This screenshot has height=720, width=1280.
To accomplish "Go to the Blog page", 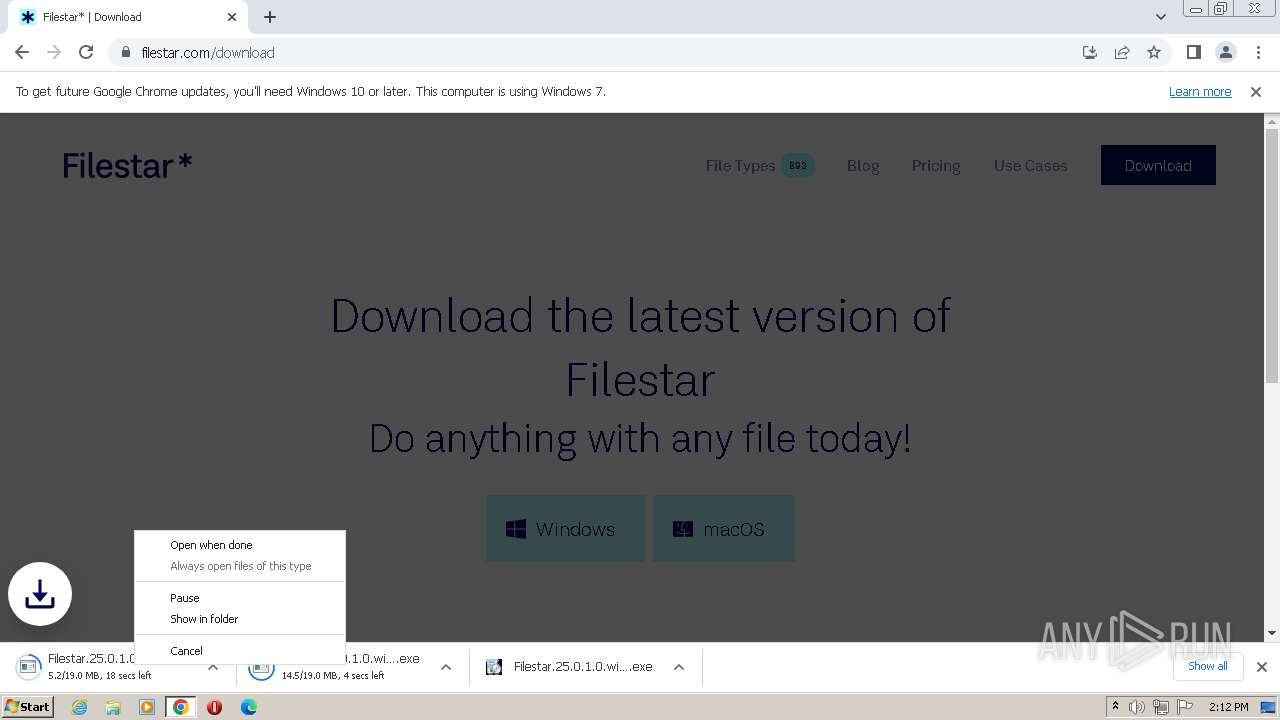I will click(863, 166).
